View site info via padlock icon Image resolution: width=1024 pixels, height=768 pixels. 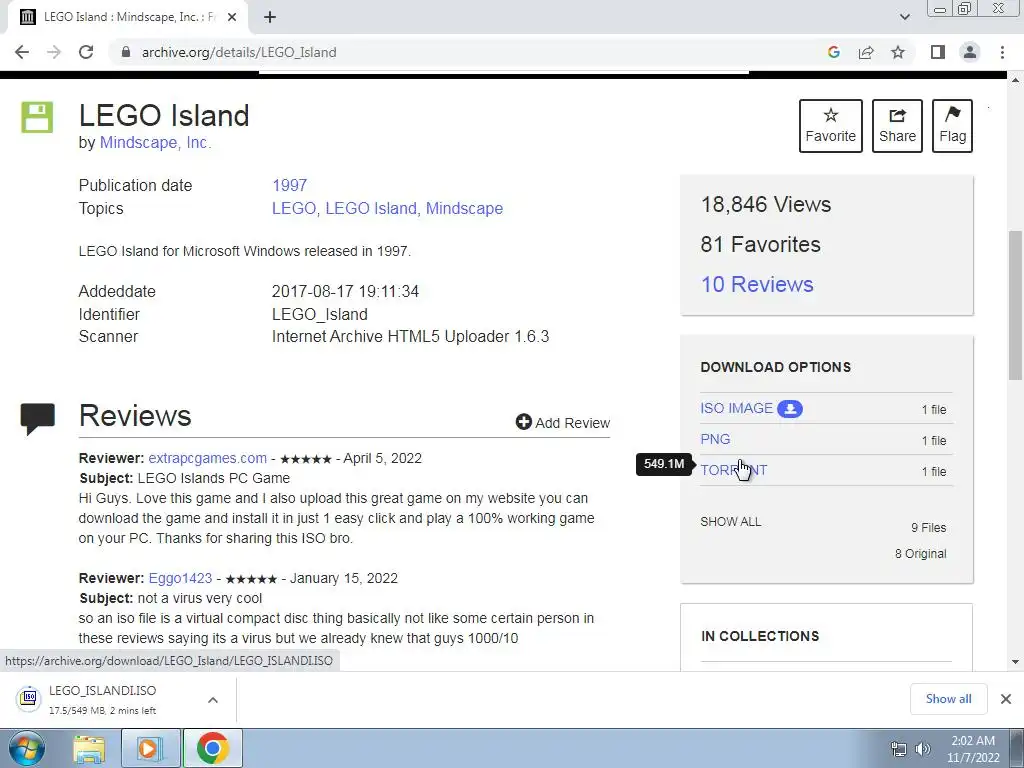point(126,52)
